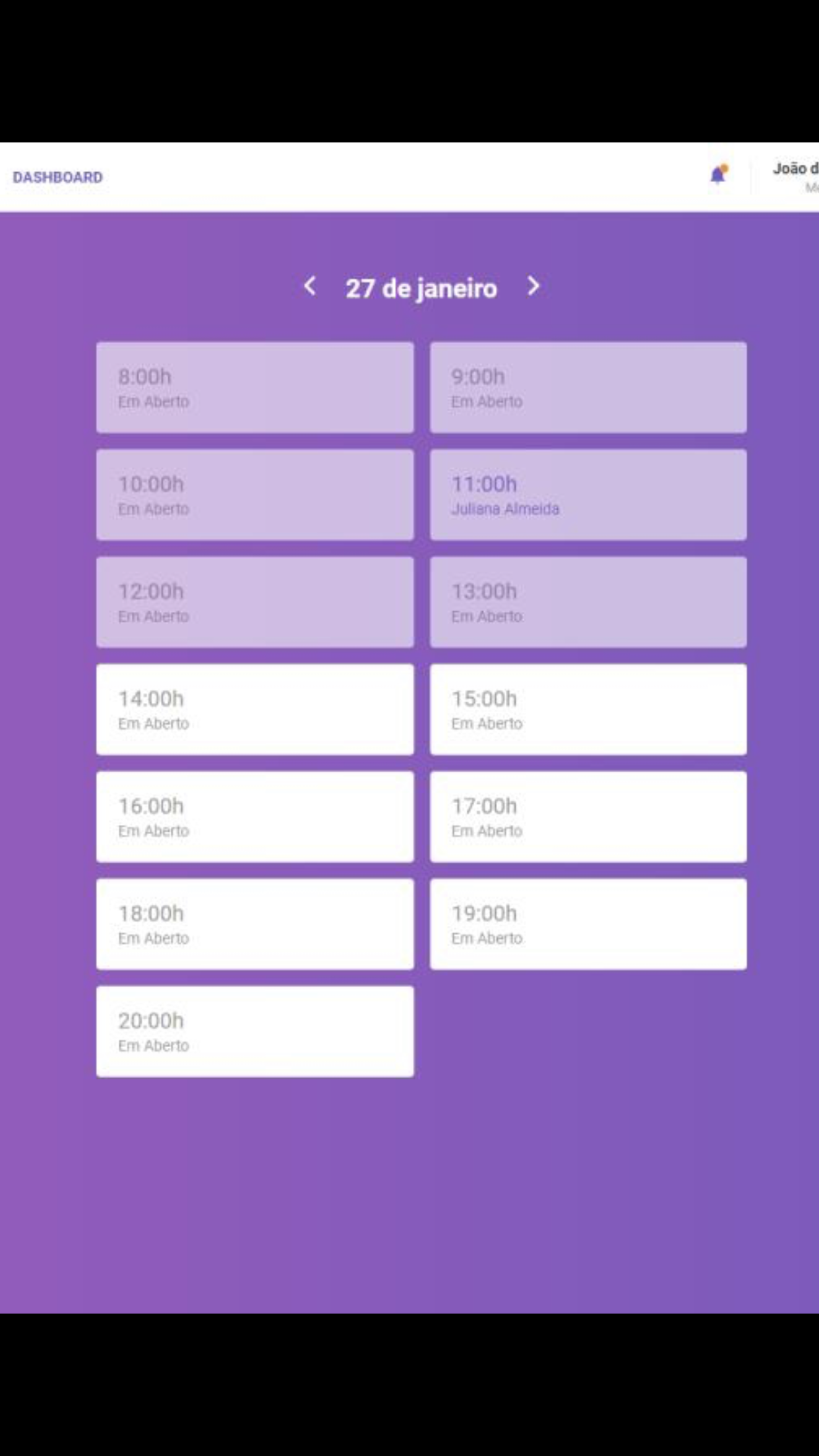Image resolution: width=819 pixels, height=1456 pixels.
Task: Choose the 14:00h open slot
Action: click(255, 710)
